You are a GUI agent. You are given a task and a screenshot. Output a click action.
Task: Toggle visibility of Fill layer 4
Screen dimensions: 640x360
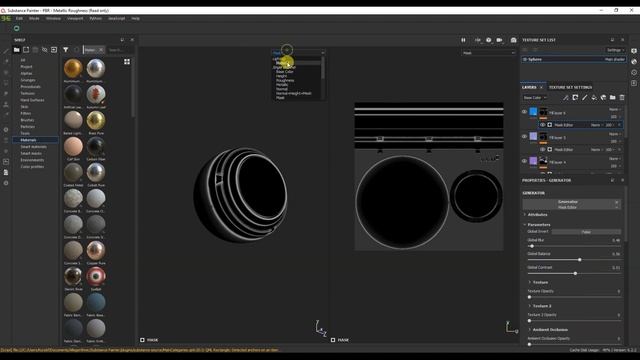524,161
